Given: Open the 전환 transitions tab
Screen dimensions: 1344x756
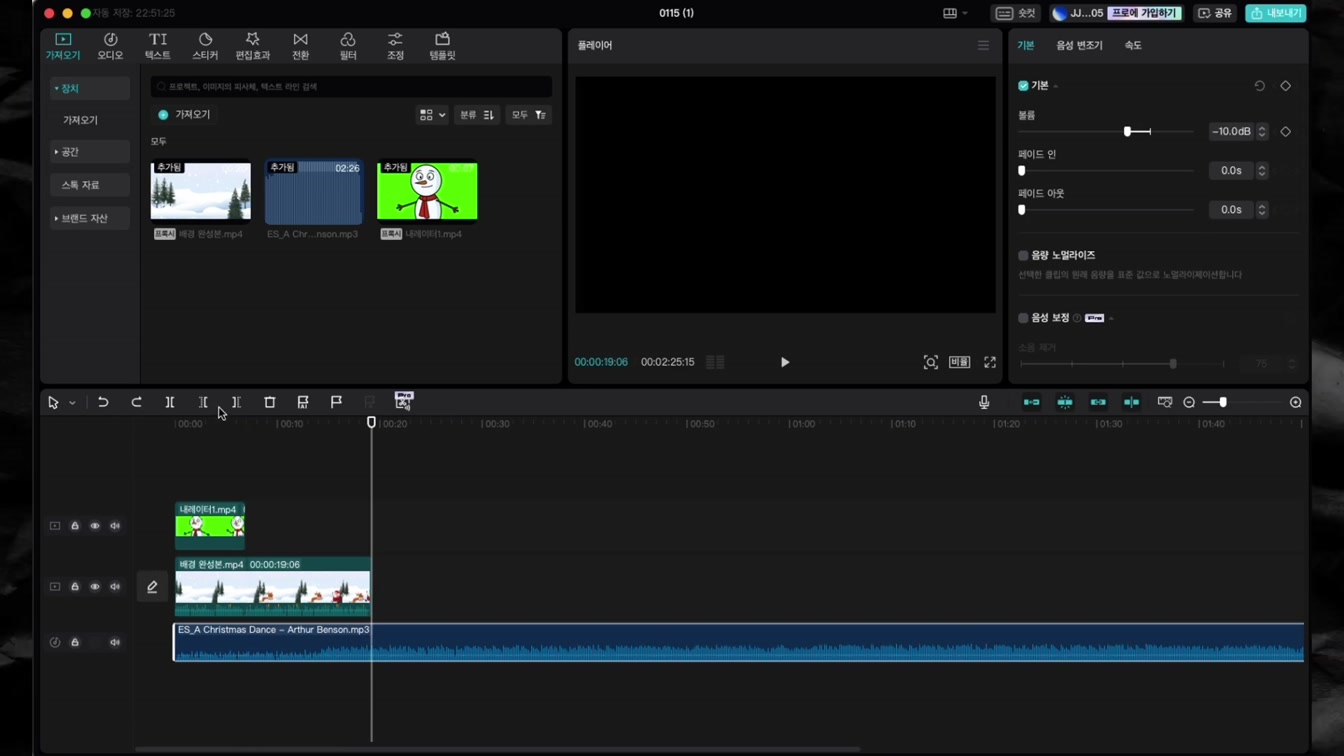Looking at the screenshot, I should 300,46.
